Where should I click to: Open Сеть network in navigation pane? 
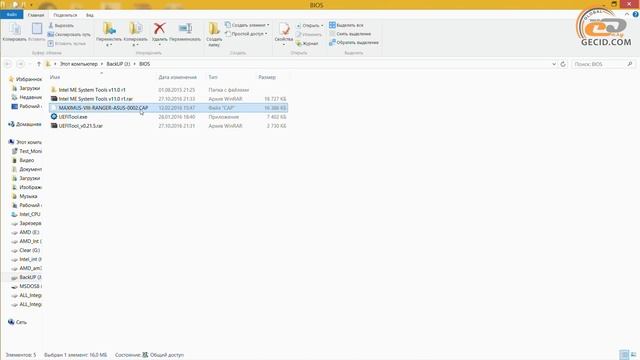tap(17, 322)
